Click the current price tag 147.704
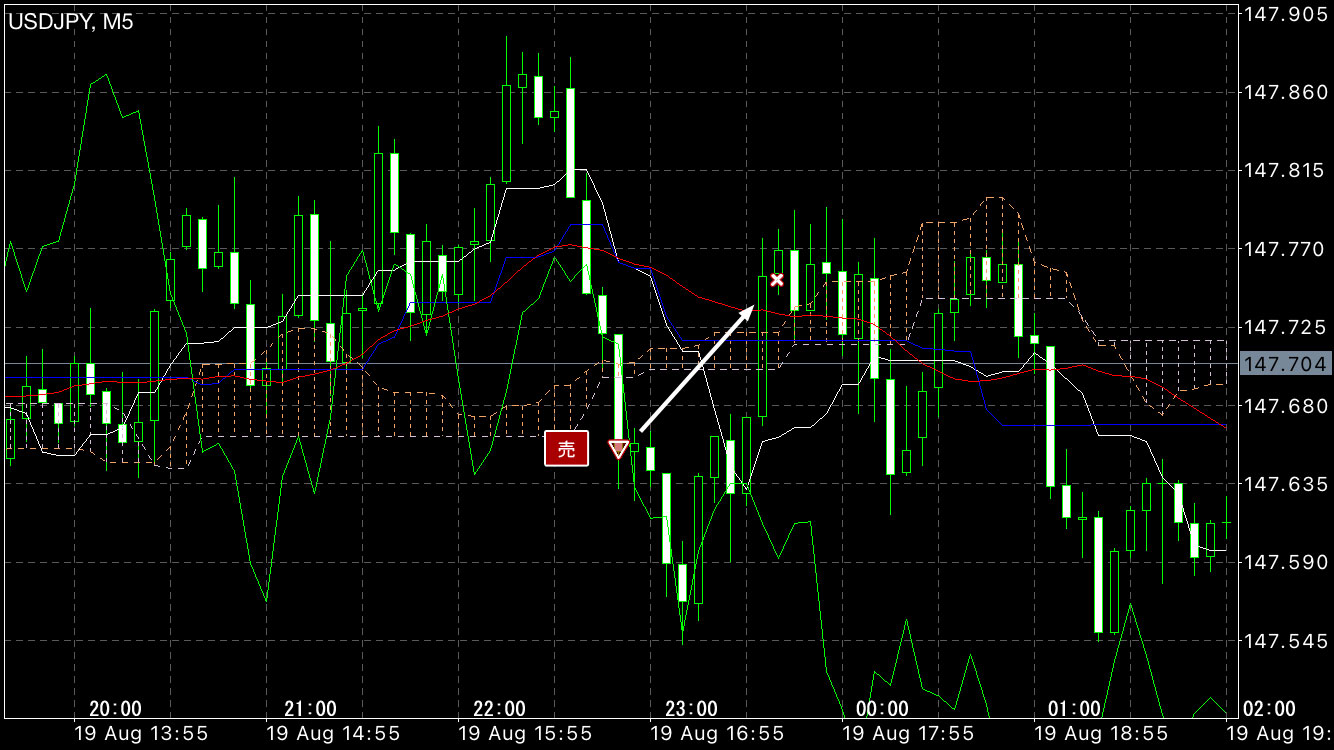This screenshot has height=750, width=1334. tap(1285, 364)
